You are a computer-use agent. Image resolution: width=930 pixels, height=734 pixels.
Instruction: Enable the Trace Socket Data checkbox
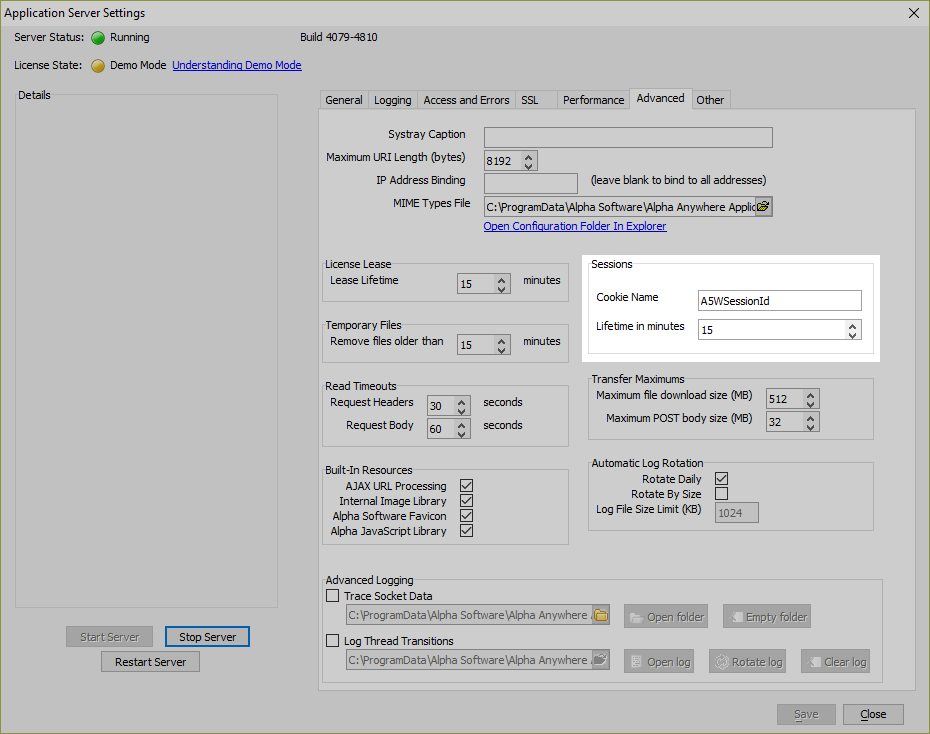coord(333,595)
